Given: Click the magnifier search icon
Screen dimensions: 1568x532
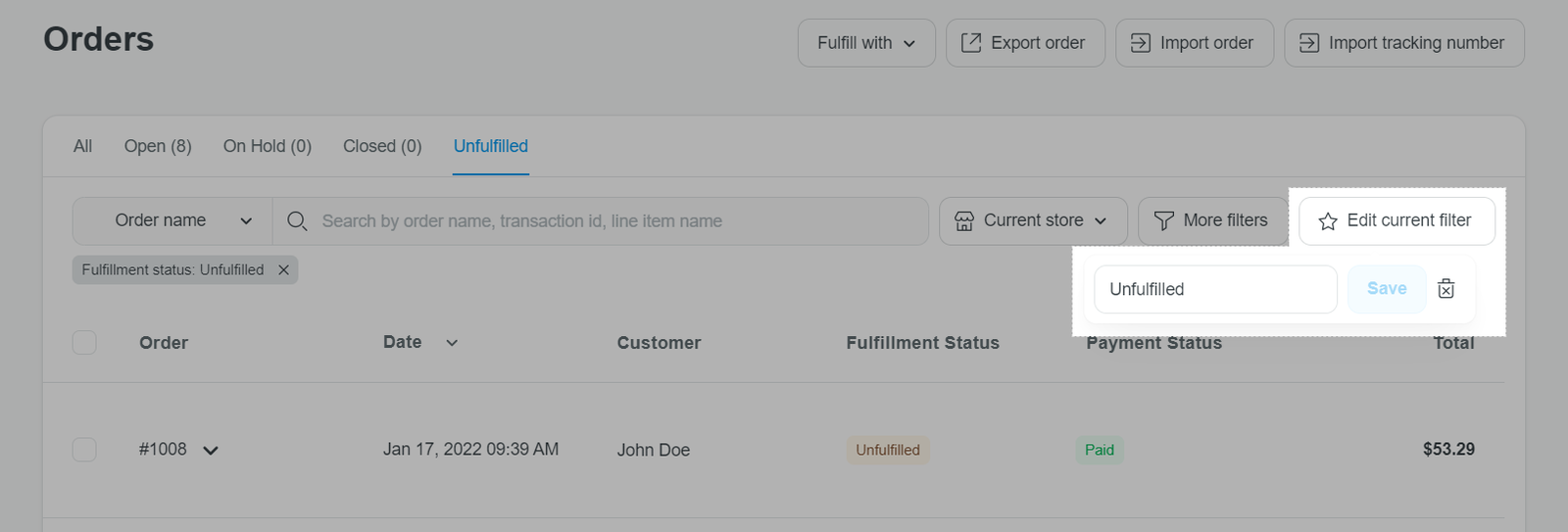Looking at the screenshot, I should pos(297,221).
